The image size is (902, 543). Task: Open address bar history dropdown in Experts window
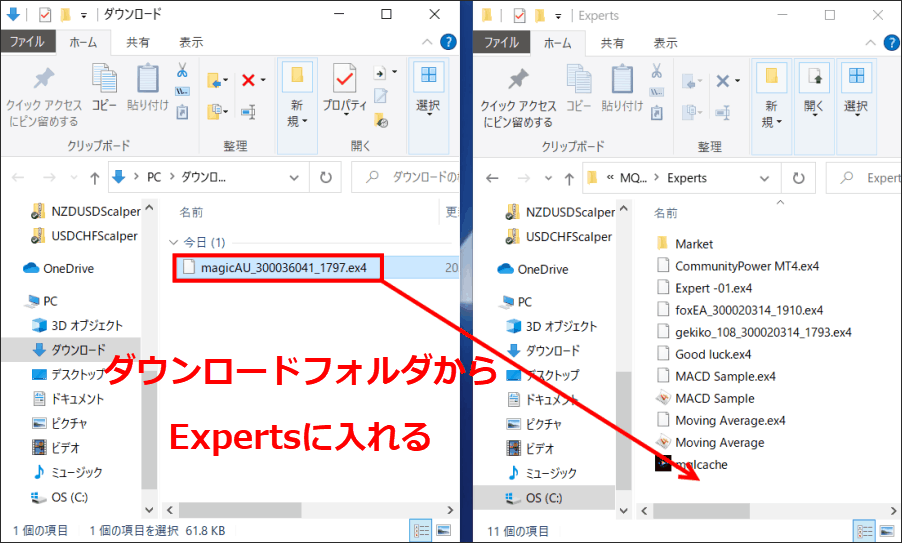coord(771,178)
